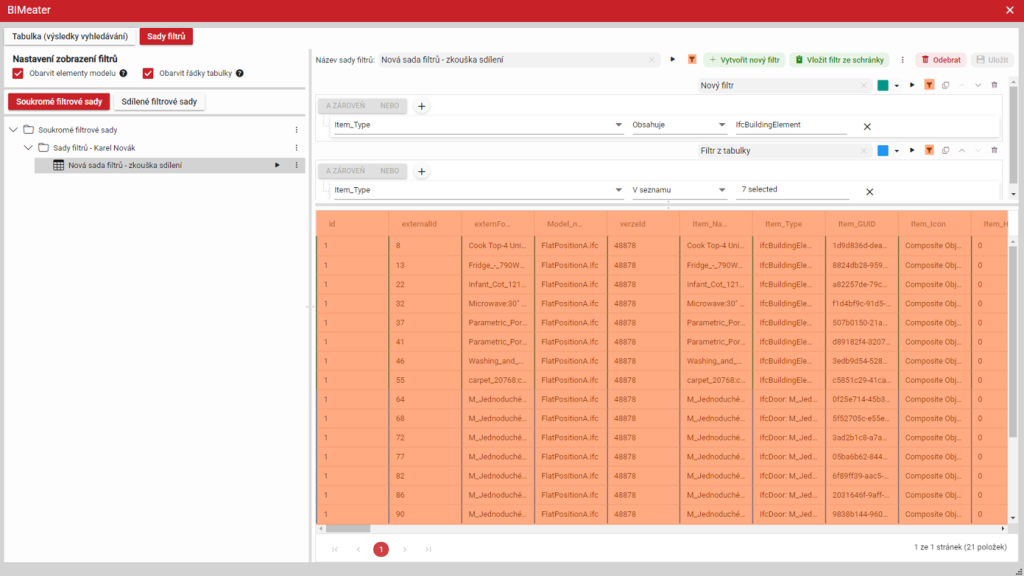Open three-dot menu for Sady filtrů - Karel Novák
1024x576 pixels.
coord(296,148)
